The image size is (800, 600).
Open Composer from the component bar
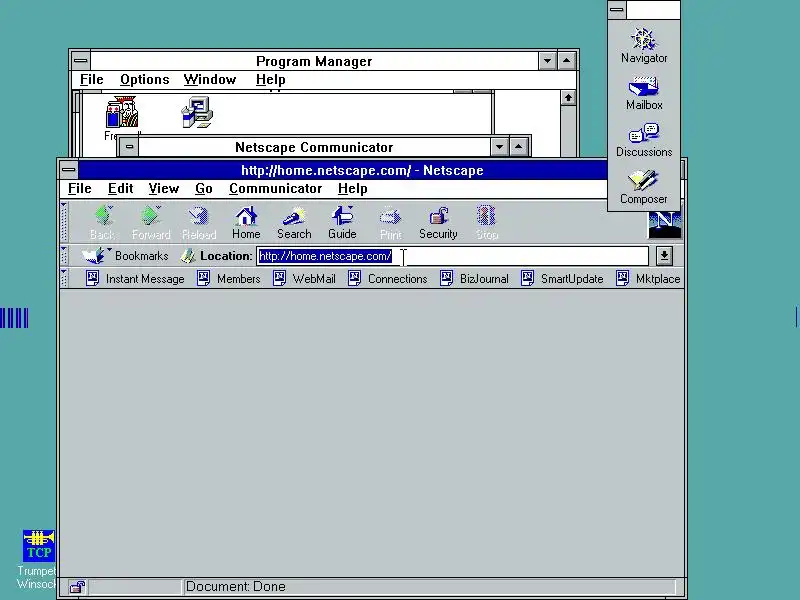pyautogui.click(x=644, y=187)
